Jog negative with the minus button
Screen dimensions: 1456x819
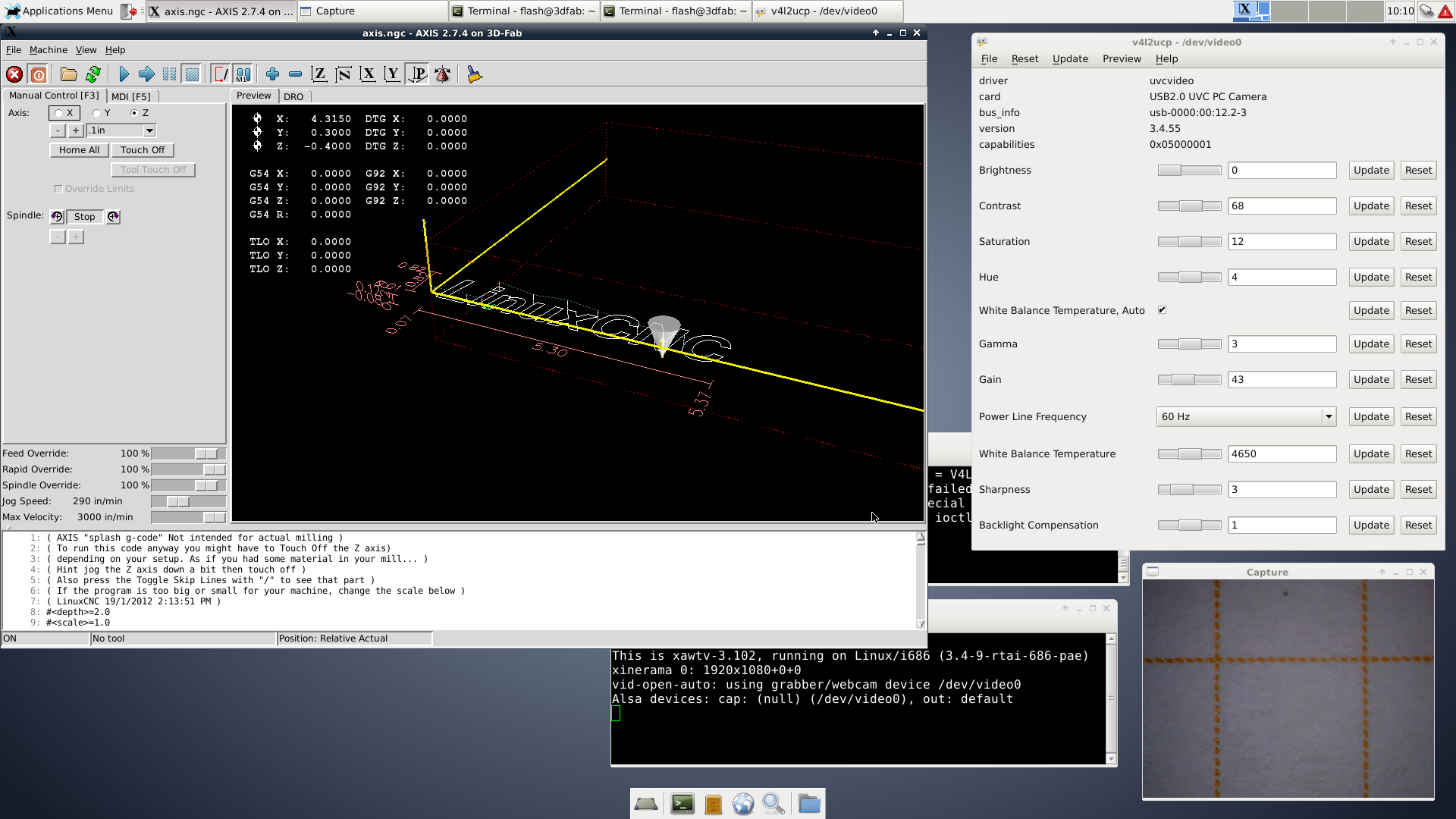(x=58, y=130)
